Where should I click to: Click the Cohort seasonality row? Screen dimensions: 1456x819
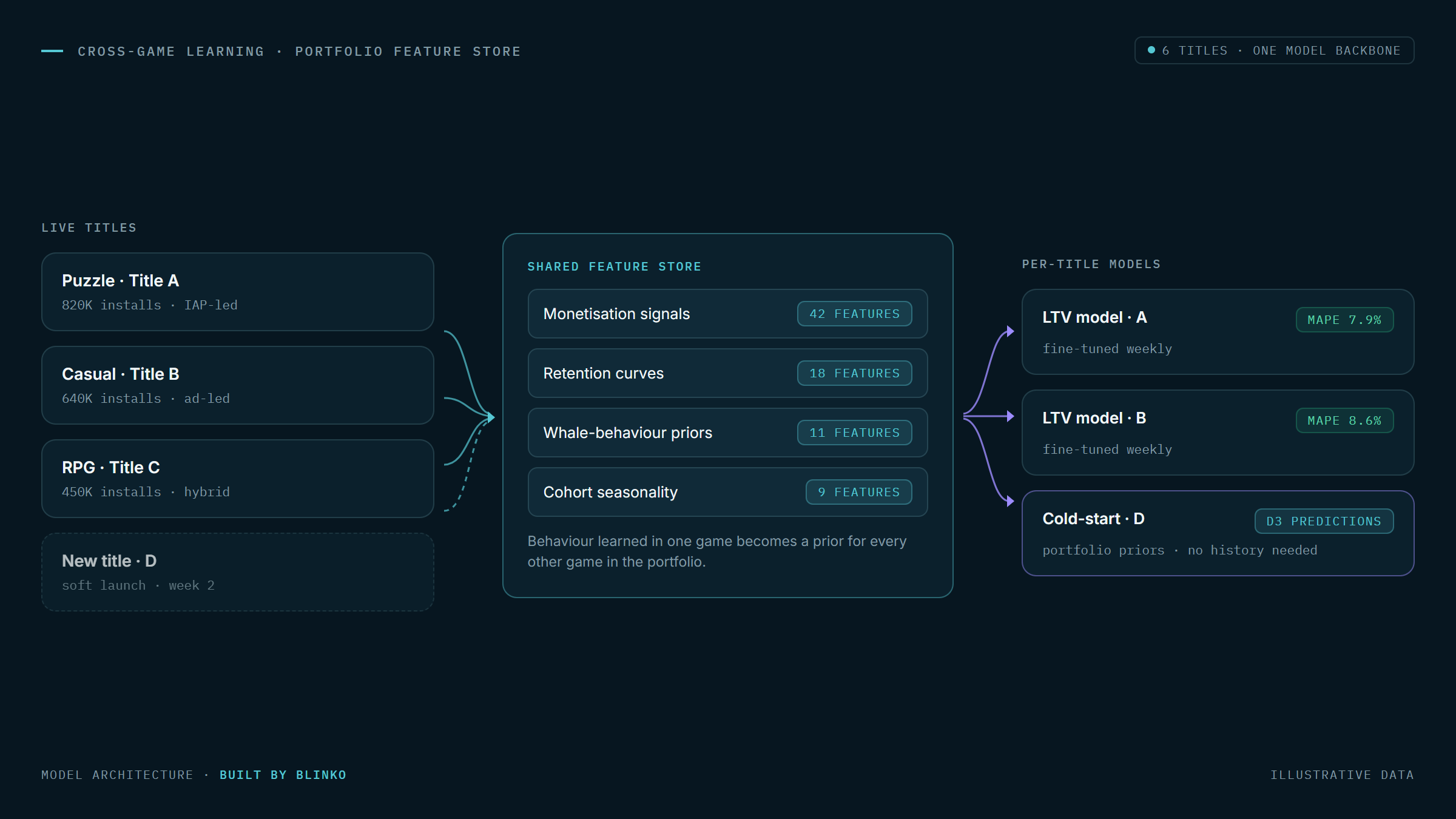tap(727, 492)
